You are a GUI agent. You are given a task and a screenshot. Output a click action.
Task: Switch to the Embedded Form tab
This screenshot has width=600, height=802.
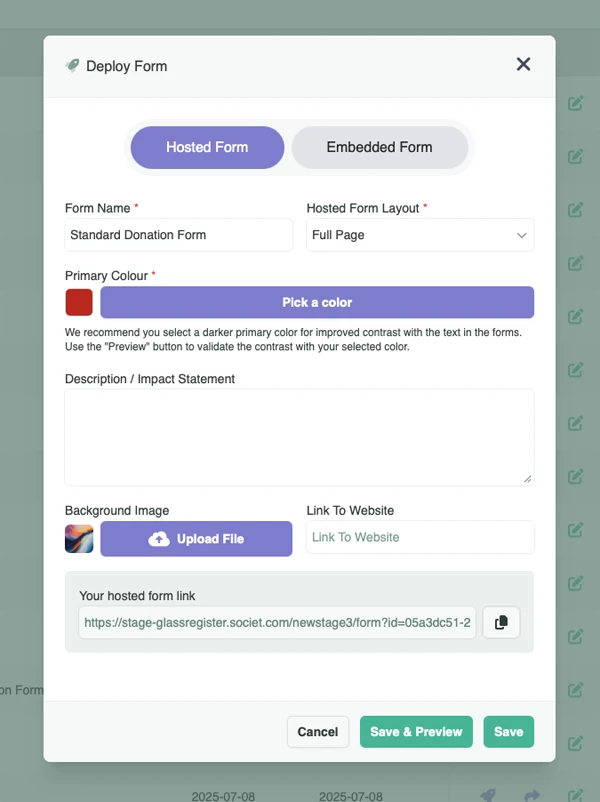point(379,147)
